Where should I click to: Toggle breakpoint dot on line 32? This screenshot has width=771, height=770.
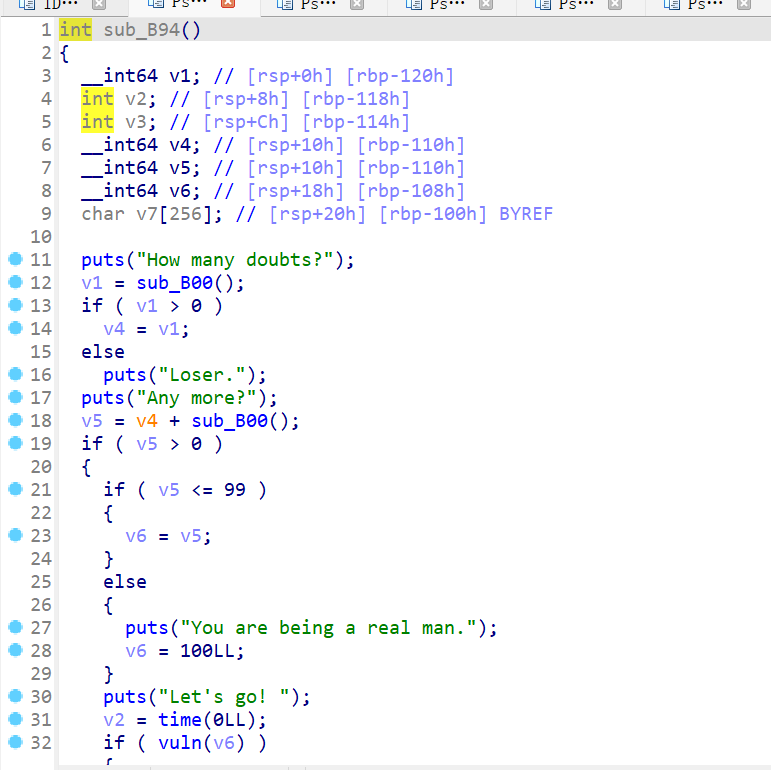[14, 742]
